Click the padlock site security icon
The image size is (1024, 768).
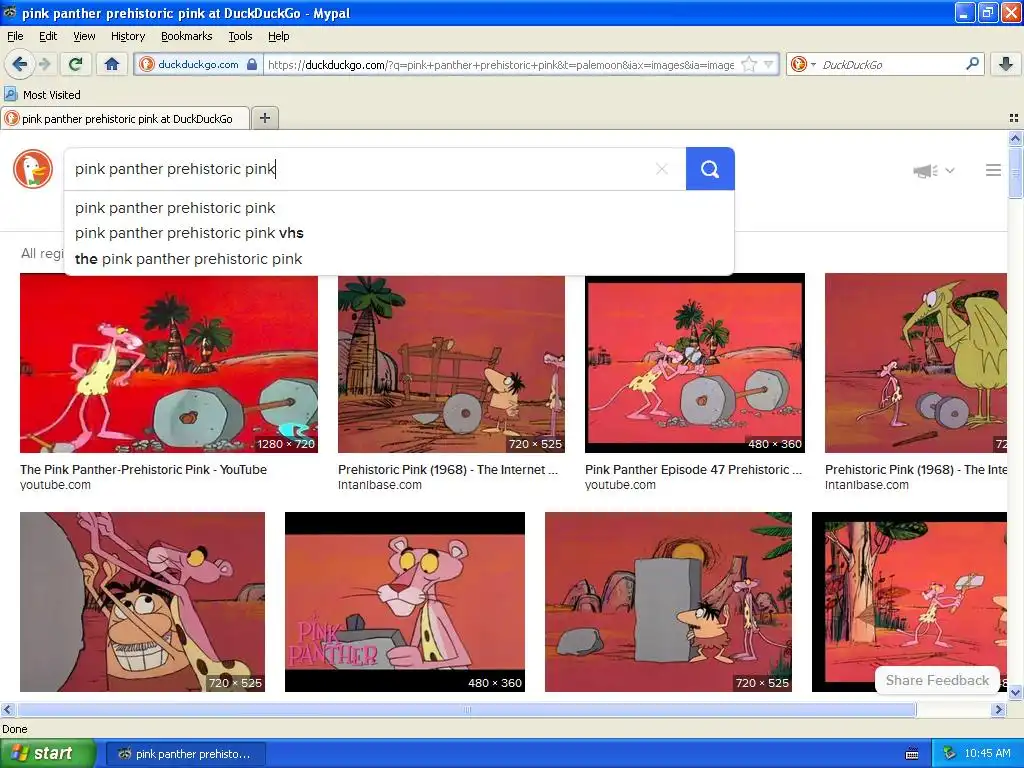(252, 64)
